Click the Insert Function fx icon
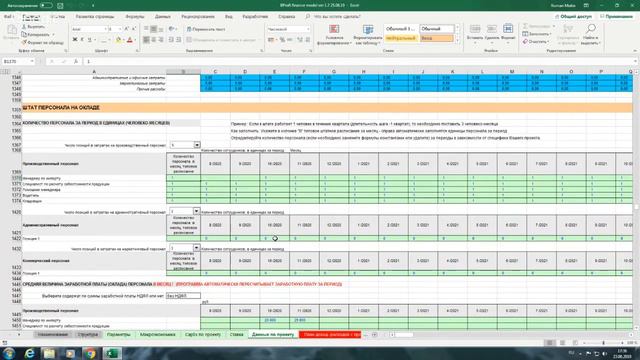Image resolution: width=640 pixels, height=360 pixels. (76, 61)
